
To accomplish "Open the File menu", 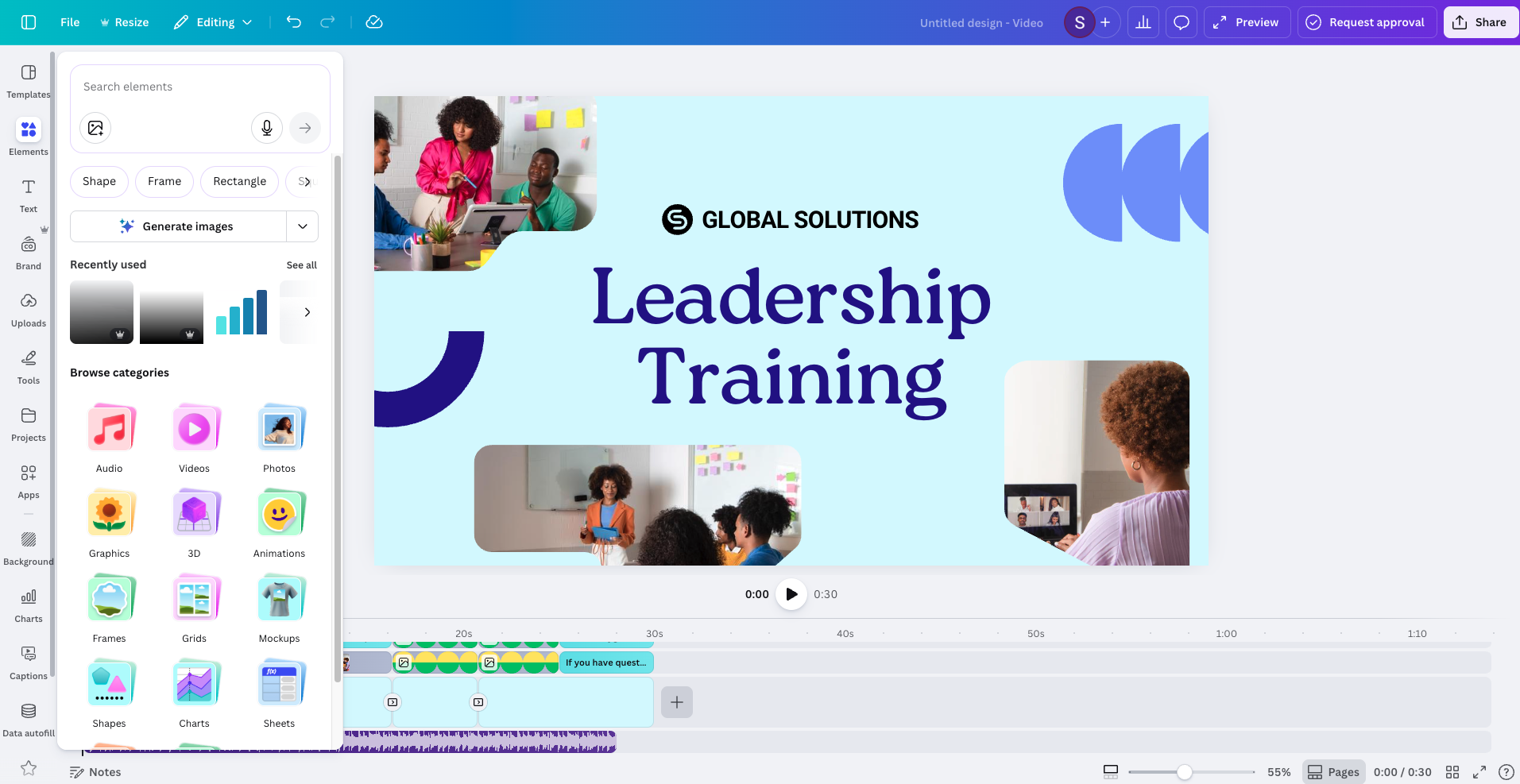I will [70, 22].
